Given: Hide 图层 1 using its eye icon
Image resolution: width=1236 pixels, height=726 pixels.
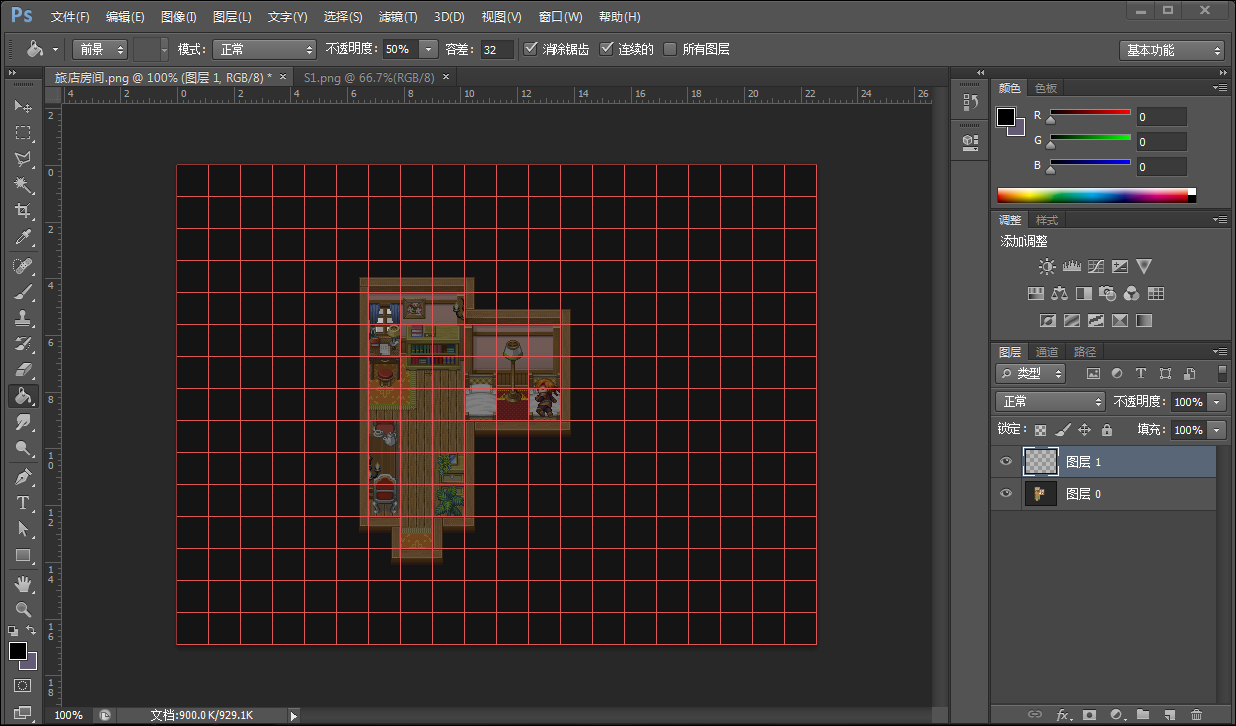Looking at the screenshot, I should tap(1006, 462).
